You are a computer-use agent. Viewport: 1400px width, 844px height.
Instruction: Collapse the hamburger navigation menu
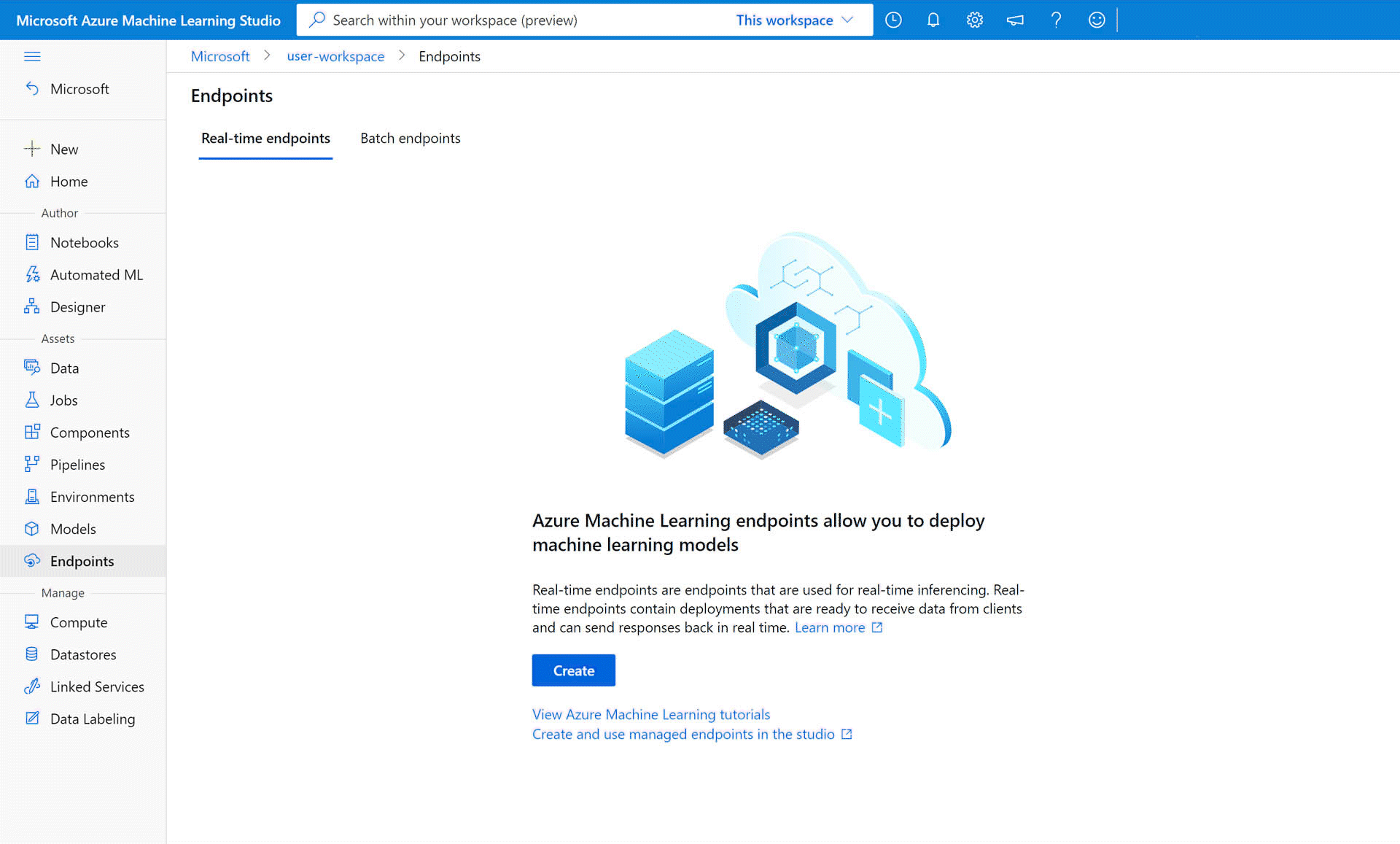click(x=32, y=56)
